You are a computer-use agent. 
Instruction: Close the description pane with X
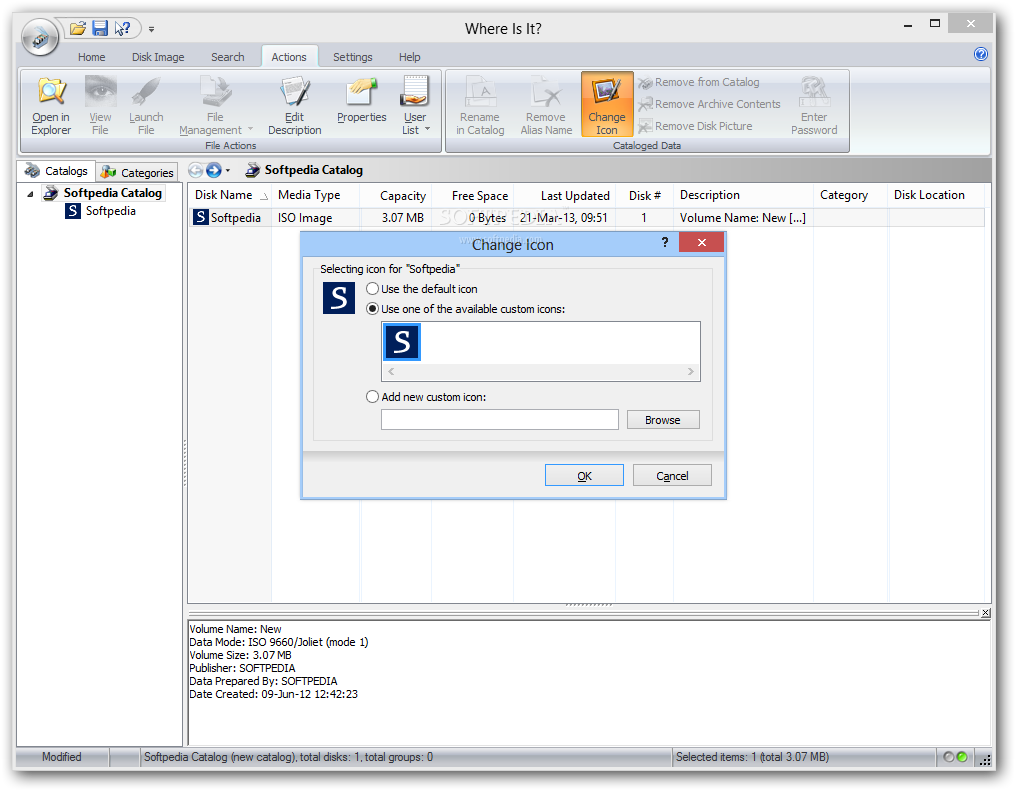pyautogui.click(x=986, y=613)
